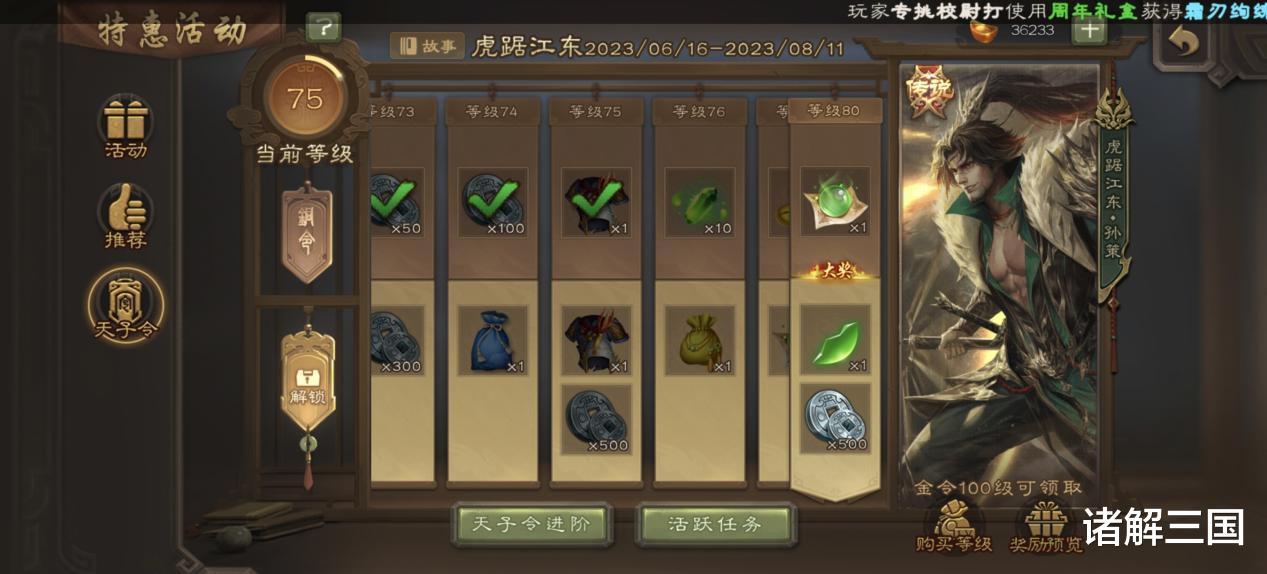Image resolution: width=1267 pixels, height=574 pixels.
Task: Click the 活跃任务 button
Action: [715, 525]
